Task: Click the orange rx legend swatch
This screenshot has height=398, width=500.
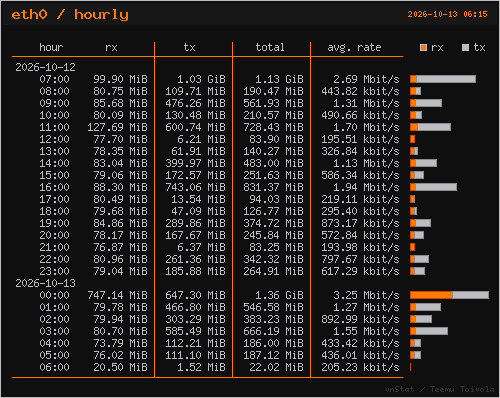Action: [x=423, y=47]
